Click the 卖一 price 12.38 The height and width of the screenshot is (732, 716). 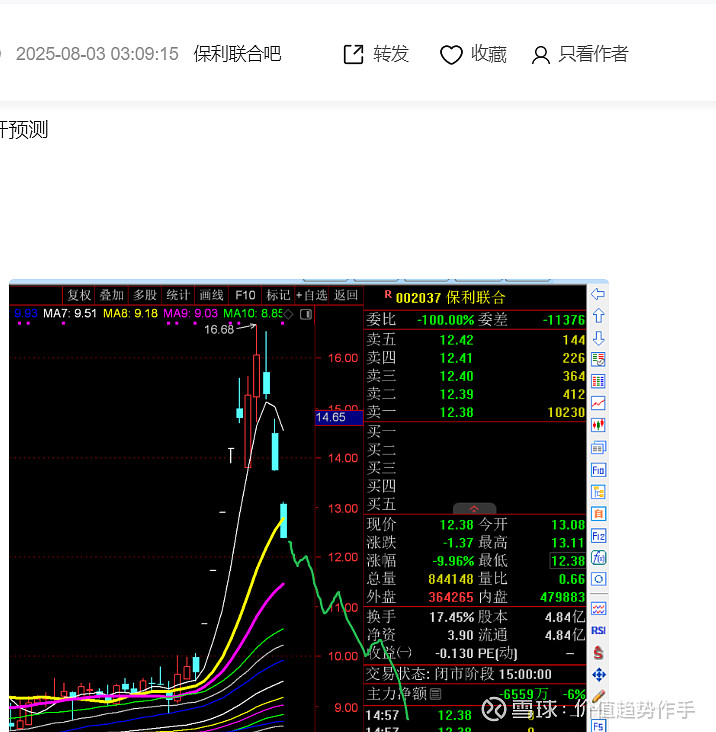pos(456,413)
